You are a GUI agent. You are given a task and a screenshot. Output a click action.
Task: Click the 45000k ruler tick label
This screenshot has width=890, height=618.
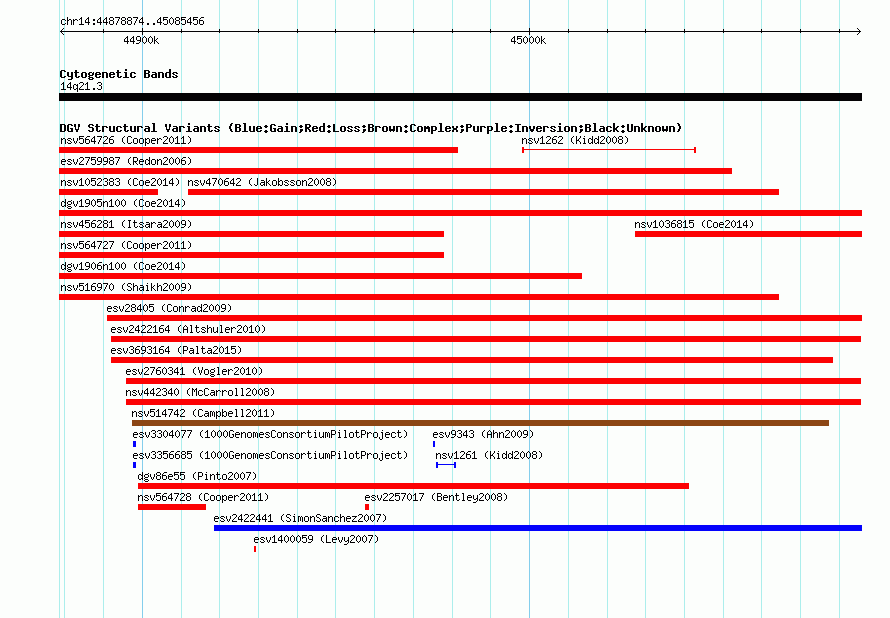pos(528,40)
